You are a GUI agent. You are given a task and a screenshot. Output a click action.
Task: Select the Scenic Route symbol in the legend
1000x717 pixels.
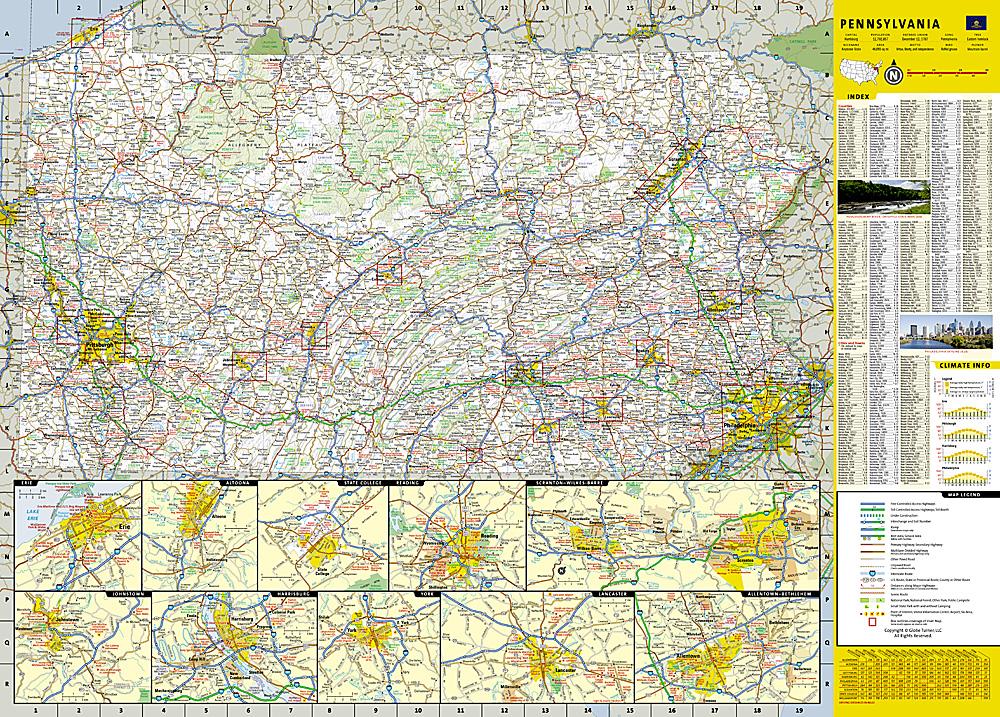(x=870, y=594)
